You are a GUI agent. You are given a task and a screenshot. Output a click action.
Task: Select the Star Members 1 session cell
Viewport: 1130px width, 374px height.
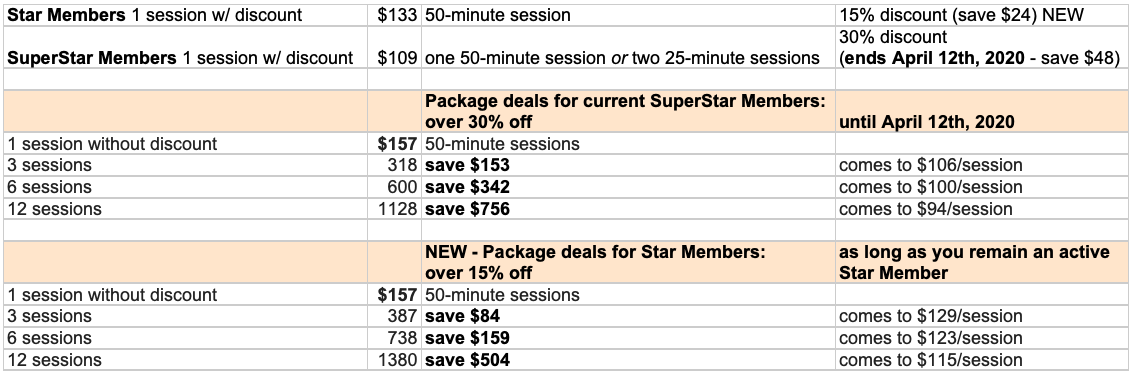tap(185, 15)
